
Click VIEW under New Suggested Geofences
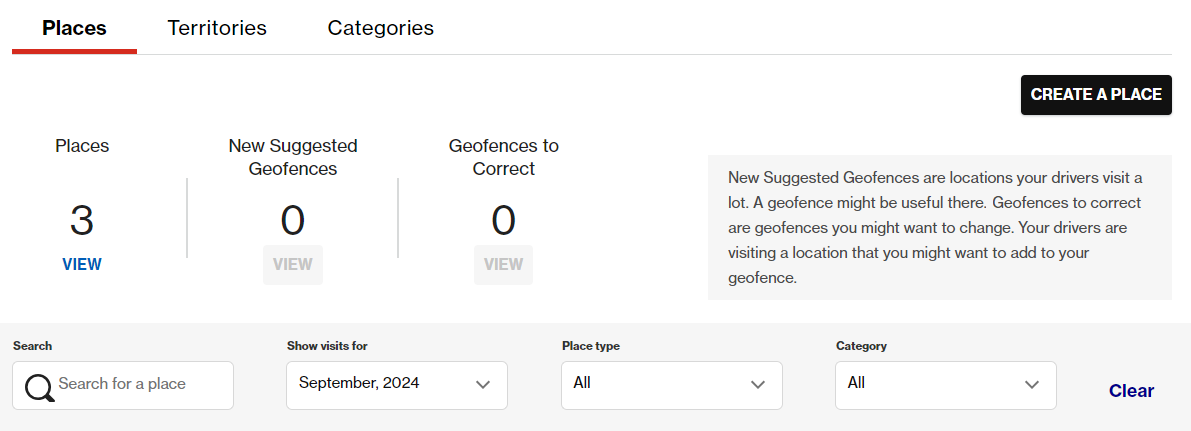click(292, 265)
